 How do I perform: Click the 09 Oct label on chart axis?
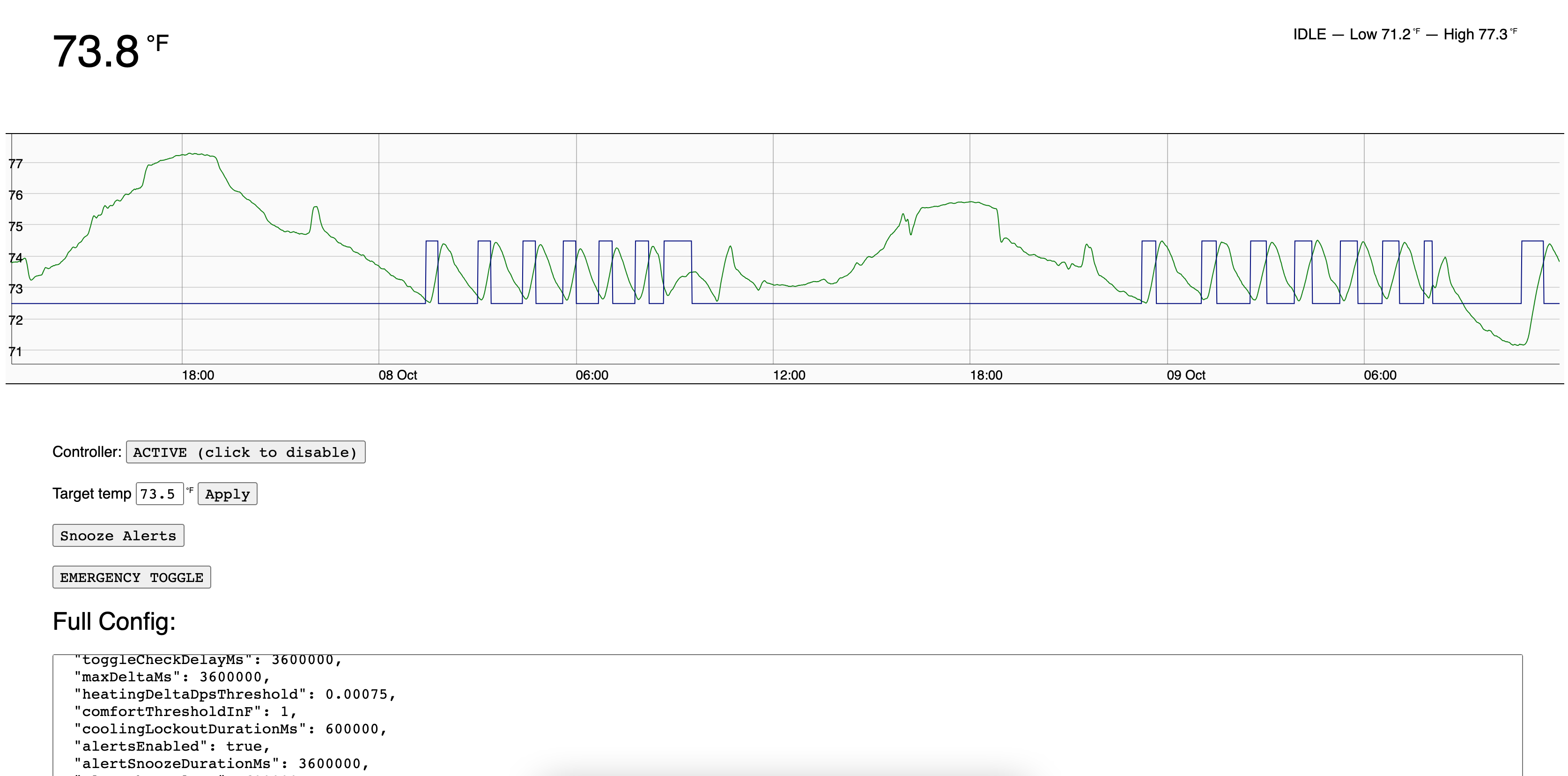tap(1185, 375)
